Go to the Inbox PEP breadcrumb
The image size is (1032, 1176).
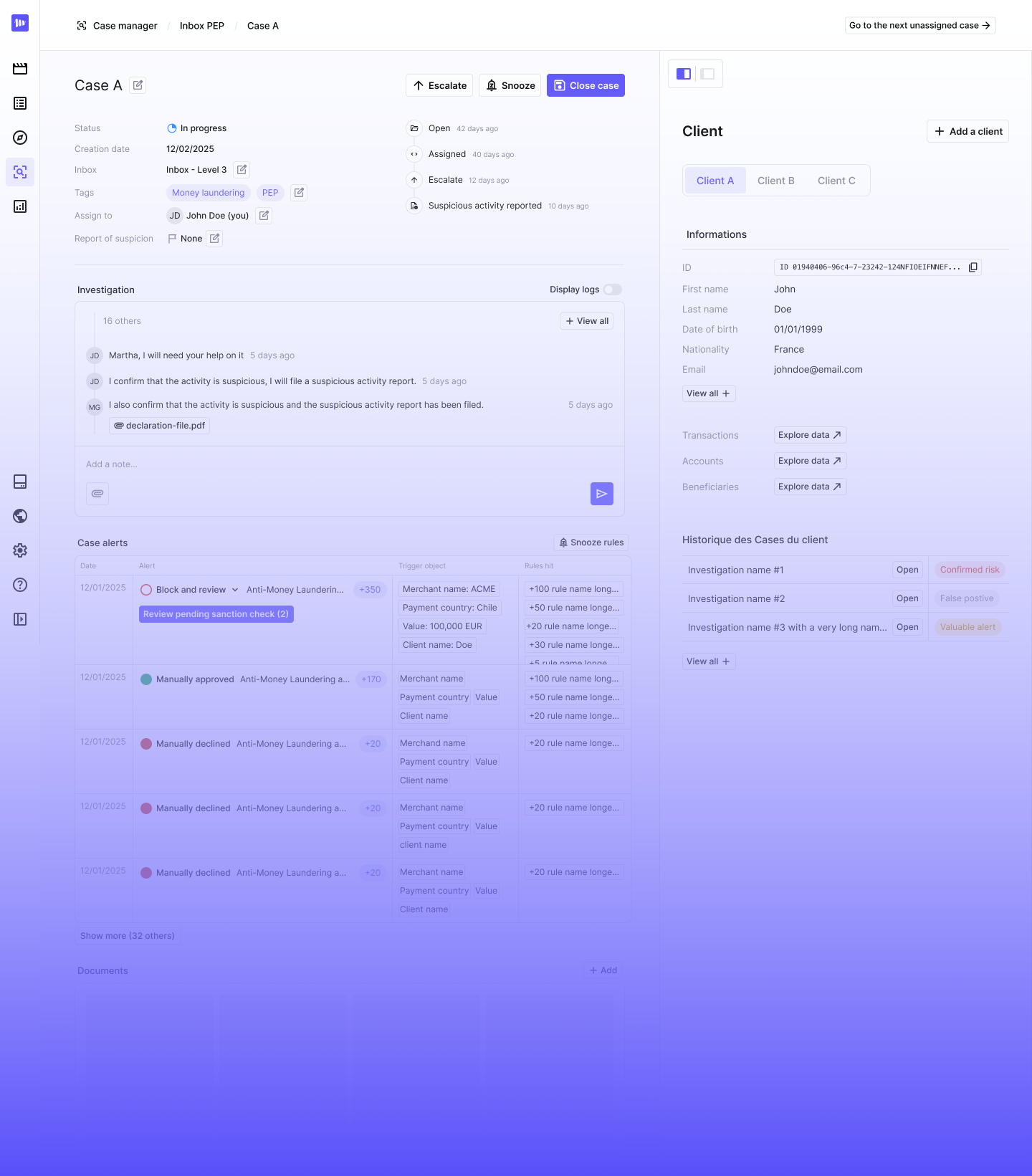tap(202, 26)
